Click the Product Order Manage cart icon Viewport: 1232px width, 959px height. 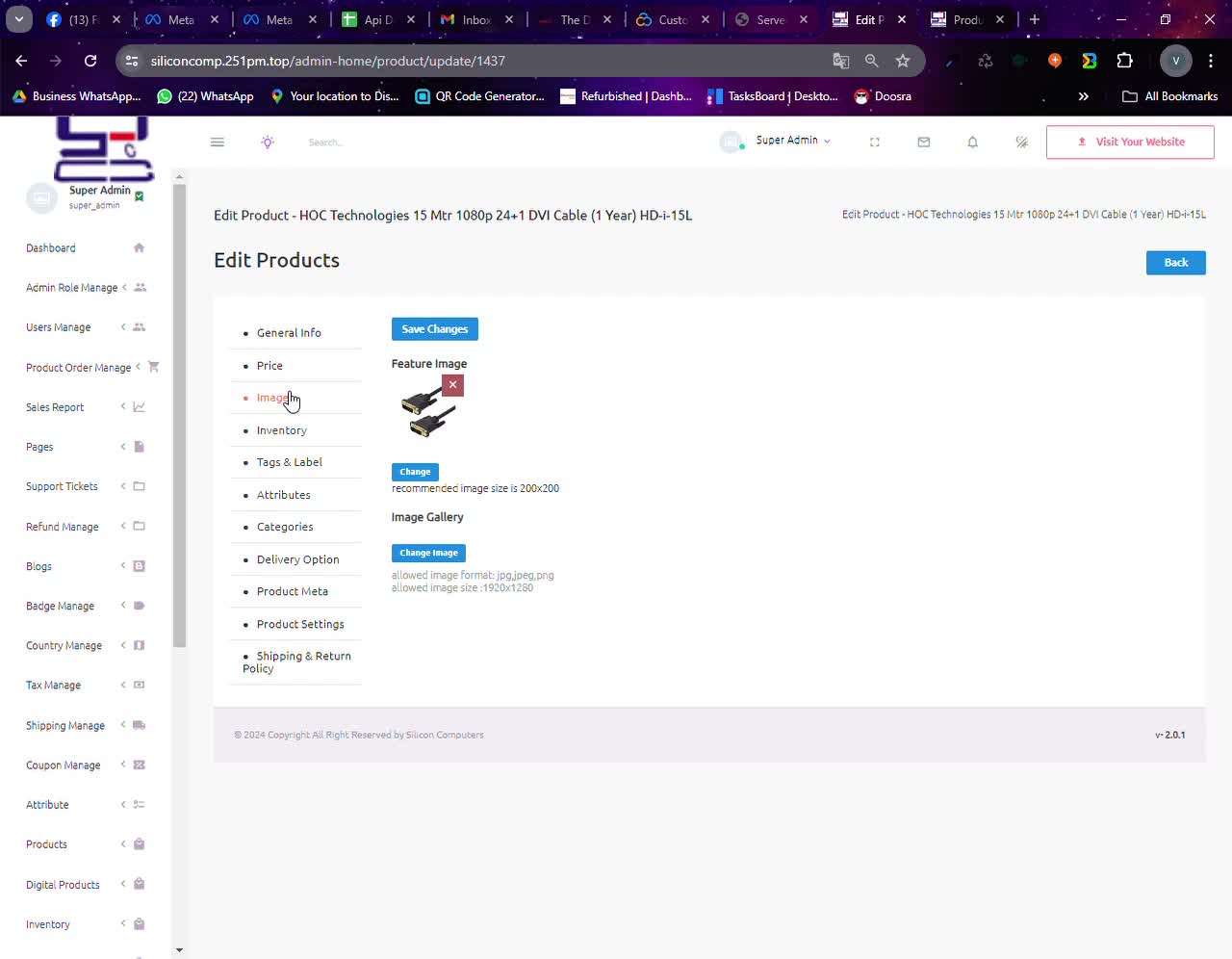coord(153,367)
